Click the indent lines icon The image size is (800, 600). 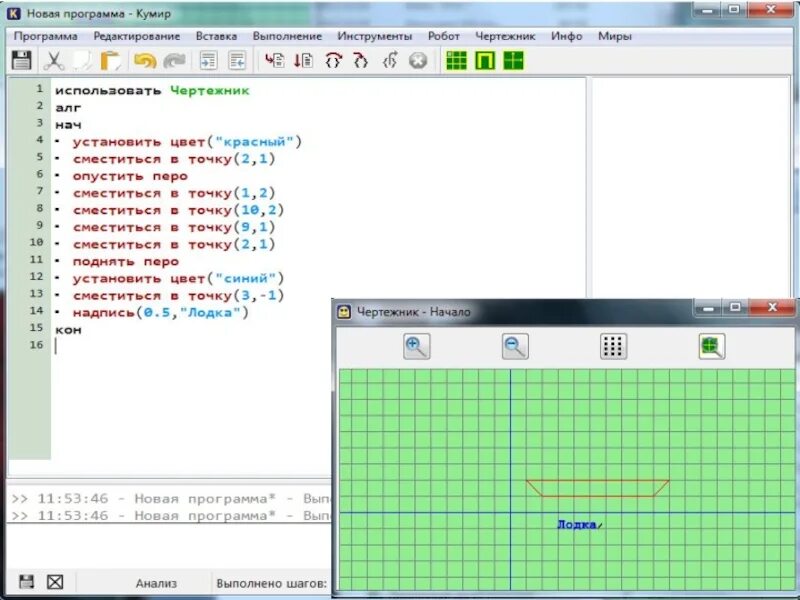pyautogui.click(x=208, y=60)
